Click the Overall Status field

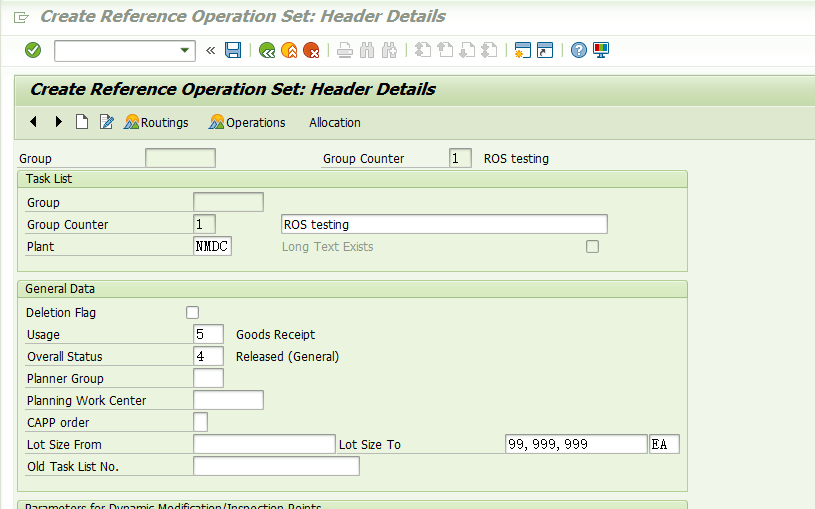(208, 356)
